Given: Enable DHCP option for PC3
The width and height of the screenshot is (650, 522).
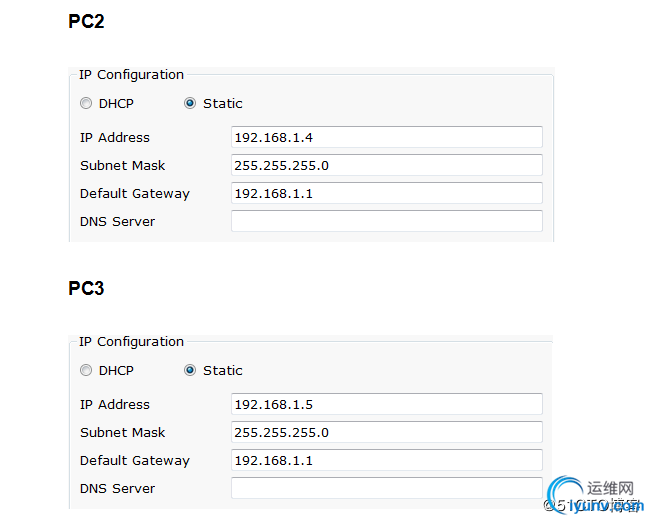Looking at the screenshot, I should pyautogui.click(x=86, y=370).
